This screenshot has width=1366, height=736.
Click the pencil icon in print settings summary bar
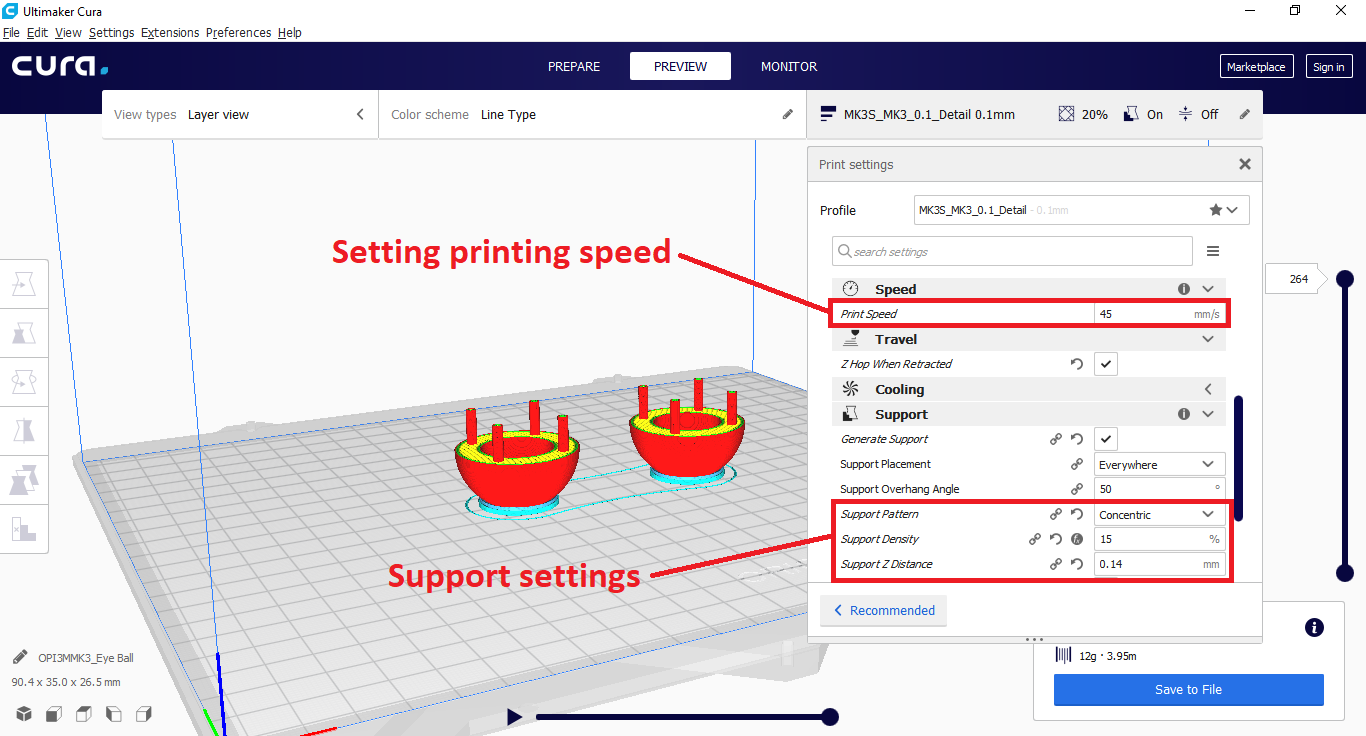pos(1245,115)
